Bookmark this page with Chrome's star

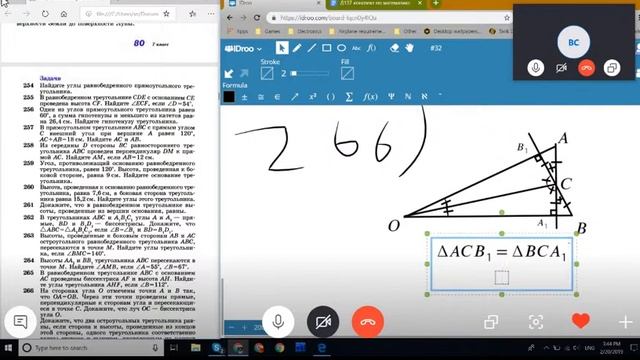tap(507, 18)
